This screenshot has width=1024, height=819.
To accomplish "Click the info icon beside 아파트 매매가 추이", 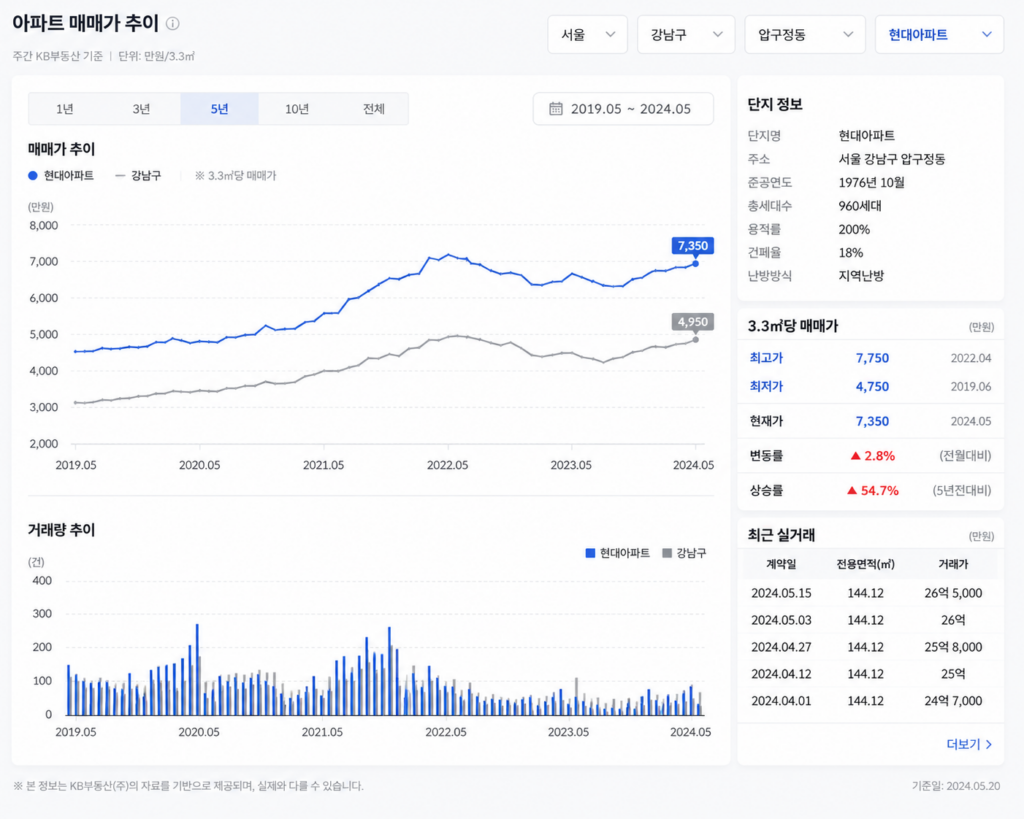I will tap(172, 24).
